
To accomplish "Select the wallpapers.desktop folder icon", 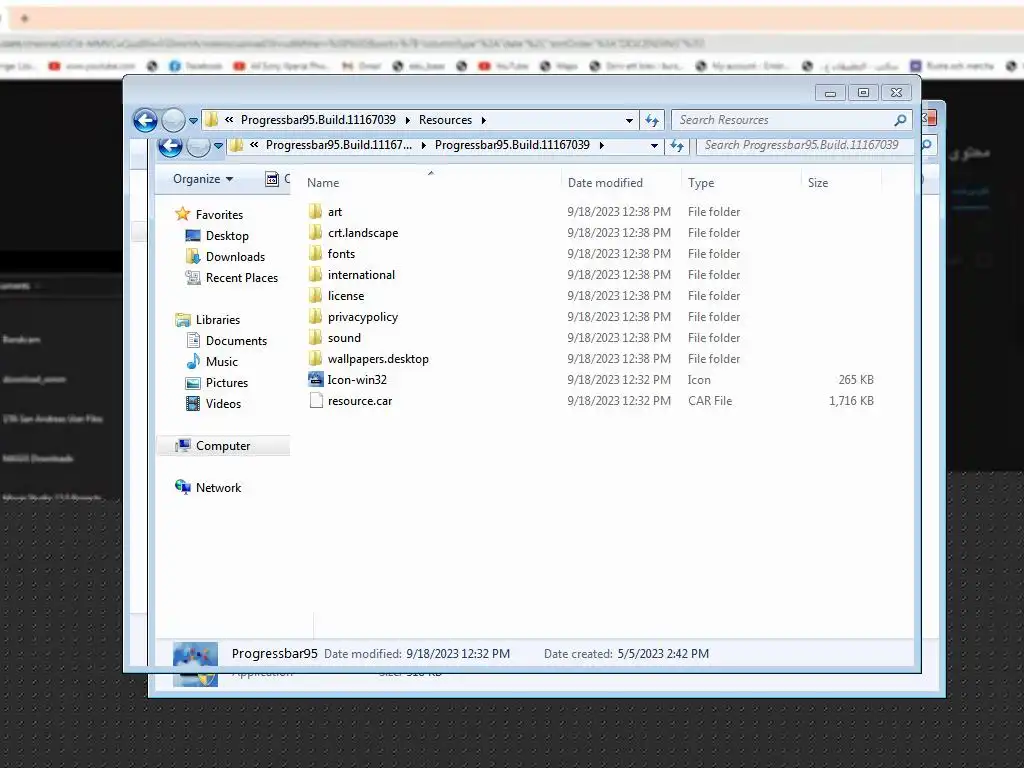I will click(x=315, y=359).
